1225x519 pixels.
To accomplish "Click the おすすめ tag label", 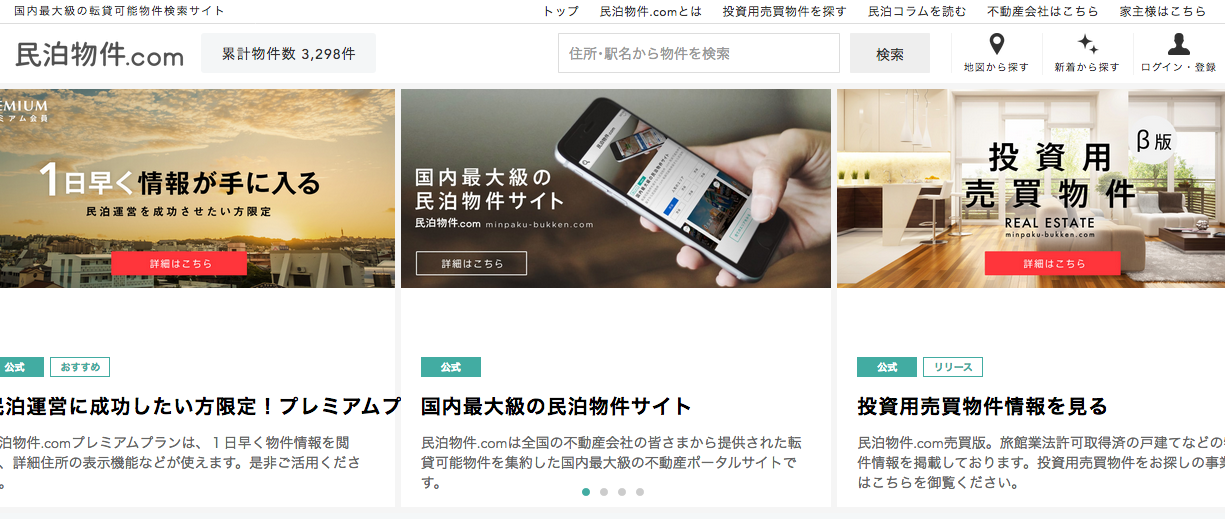I will (80, 367).
